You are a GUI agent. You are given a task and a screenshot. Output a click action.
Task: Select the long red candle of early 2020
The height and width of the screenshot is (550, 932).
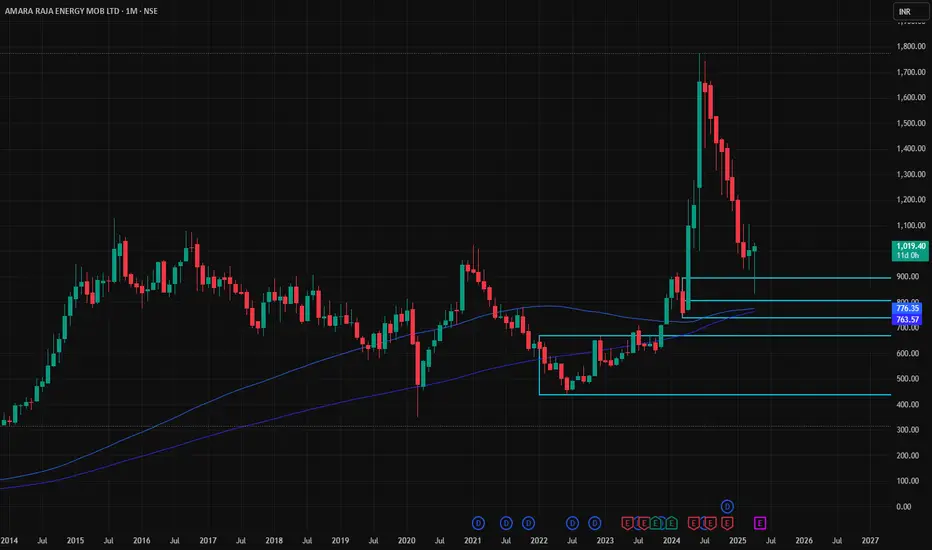(x=418, y=363)
